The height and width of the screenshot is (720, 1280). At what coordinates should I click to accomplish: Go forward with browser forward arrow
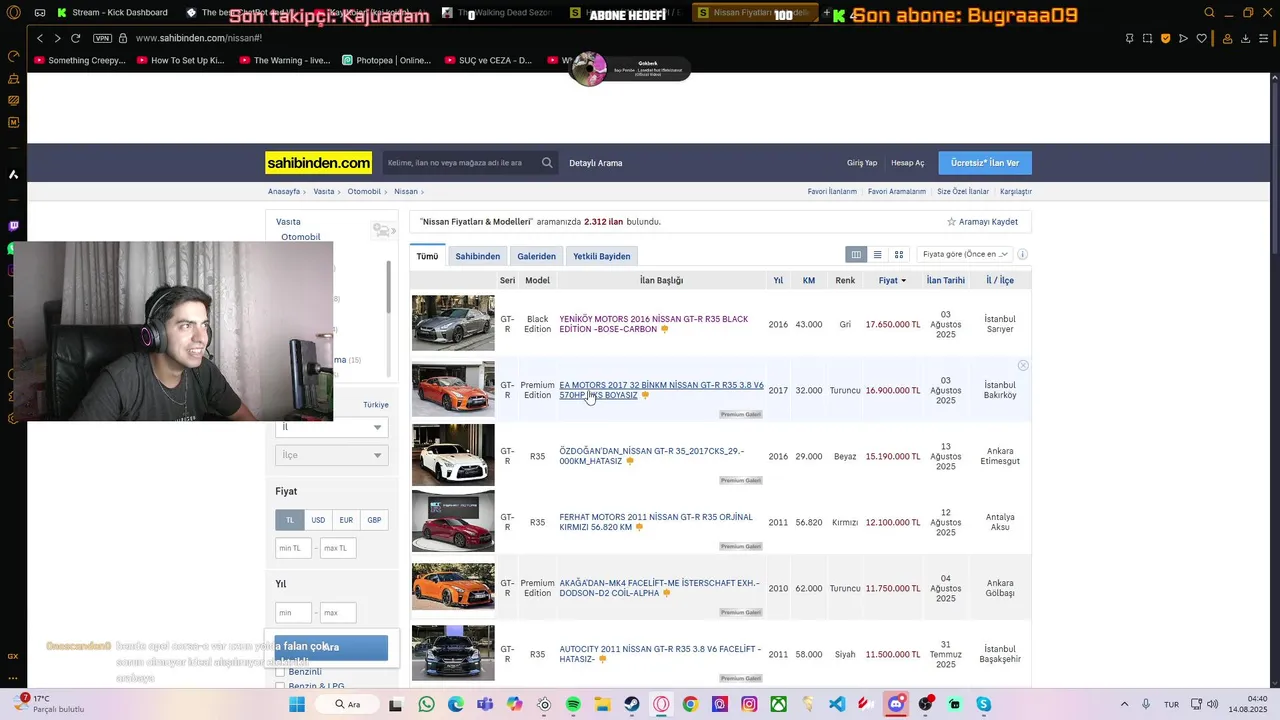point(57,38)
